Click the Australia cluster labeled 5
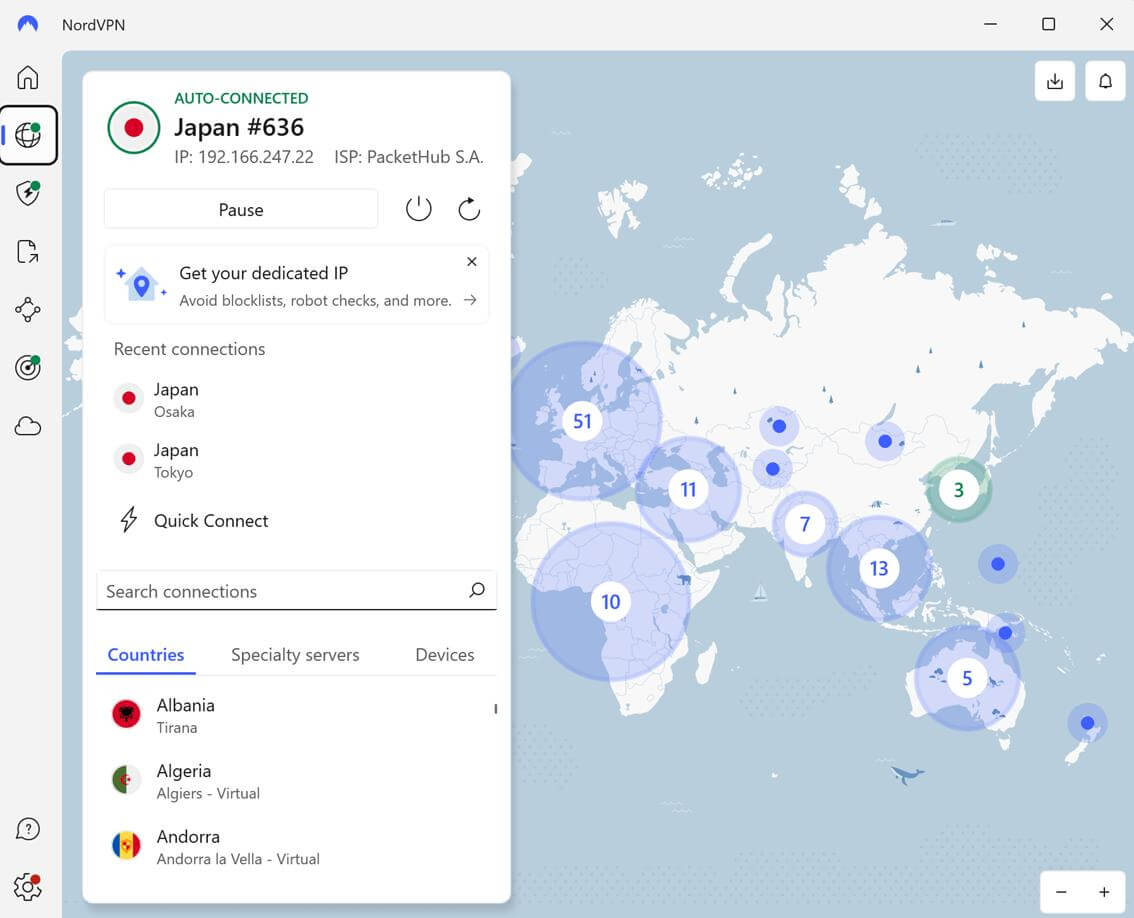 click(967, 678)
